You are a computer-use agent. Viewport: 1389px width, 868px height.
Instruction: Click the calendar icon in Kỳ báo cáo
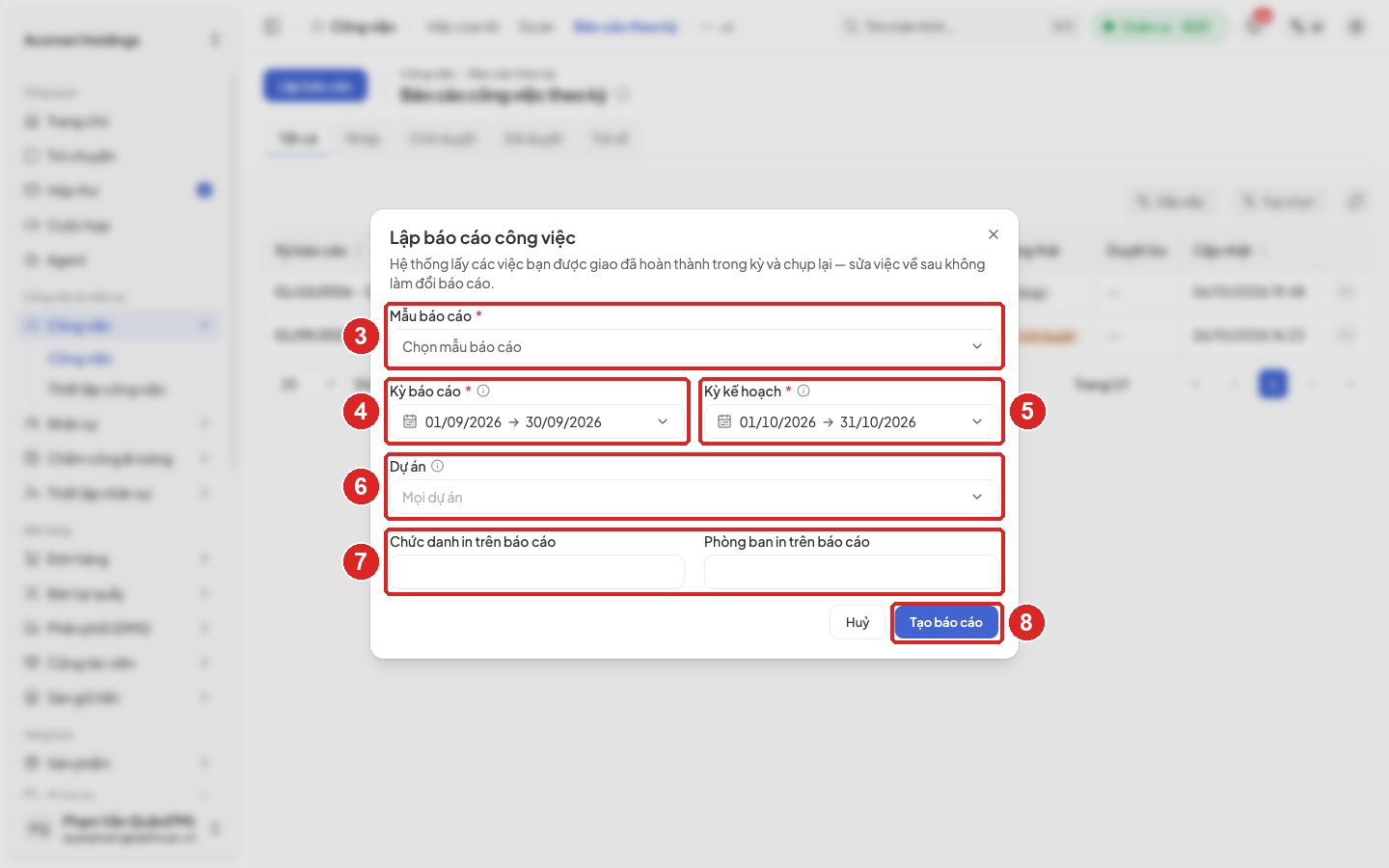point(410,421)
